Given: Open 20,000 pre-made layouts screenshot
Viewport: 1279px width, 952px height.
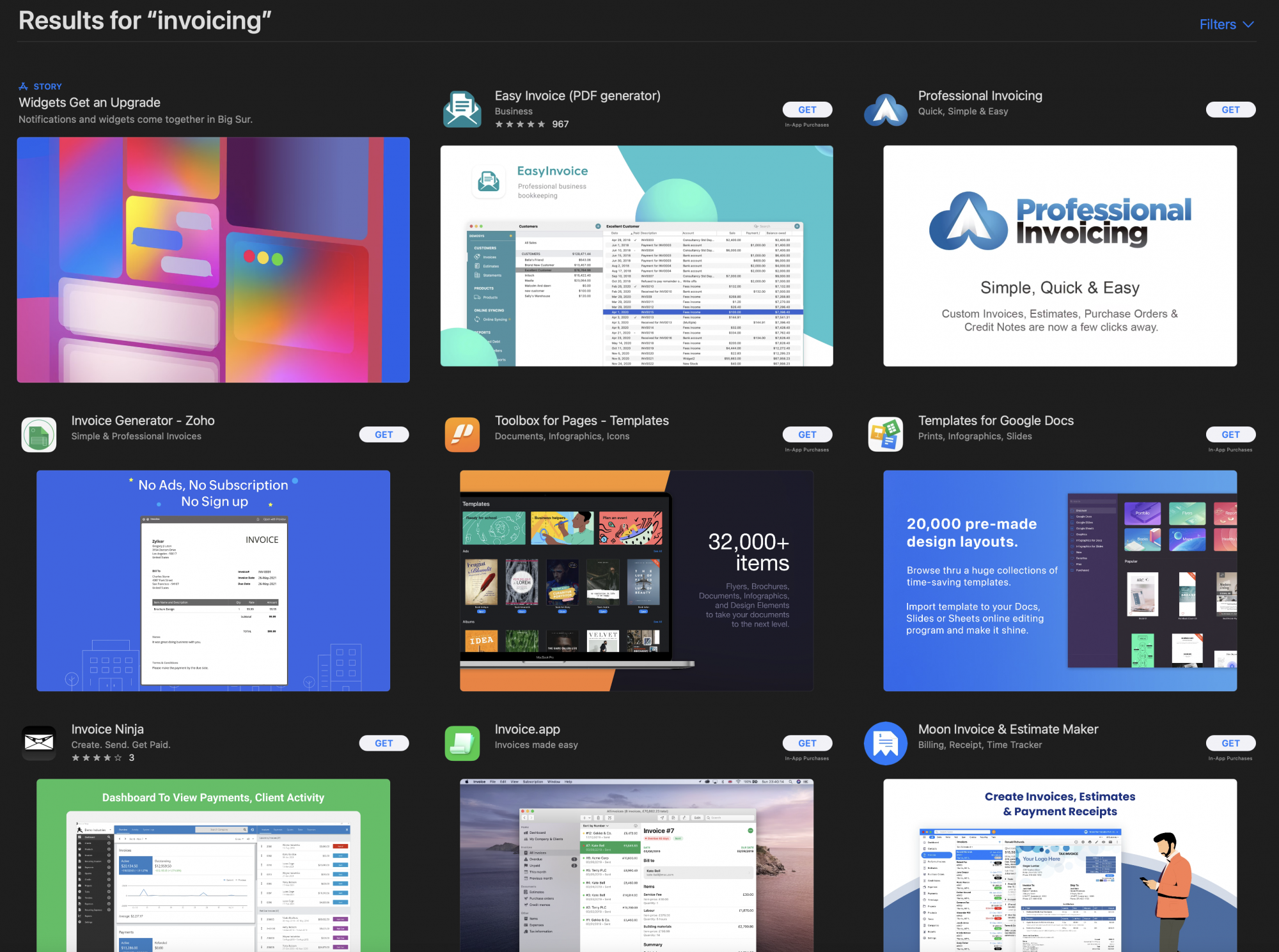Looking at the screenshot, I should [1060, 581].
